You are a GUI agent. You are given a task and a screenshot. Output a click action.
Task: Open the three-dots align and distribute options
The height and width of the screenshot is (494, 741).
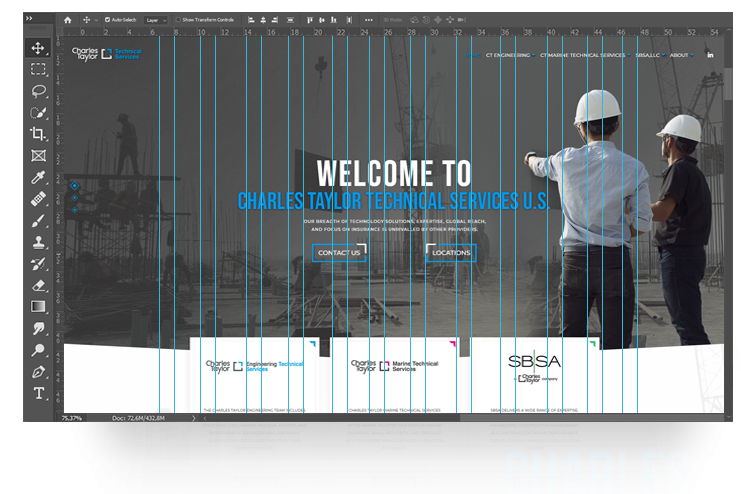click(x=369, y=20)
